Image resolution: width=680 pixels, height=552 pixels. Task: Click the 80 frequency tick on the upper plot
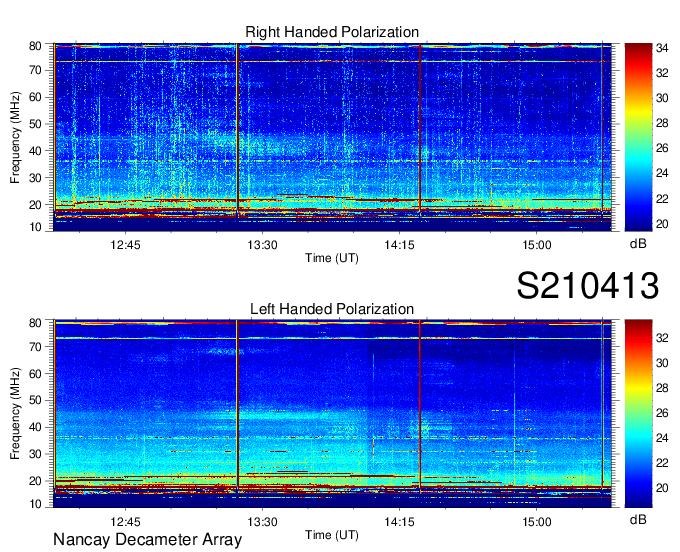coord(35,46)
